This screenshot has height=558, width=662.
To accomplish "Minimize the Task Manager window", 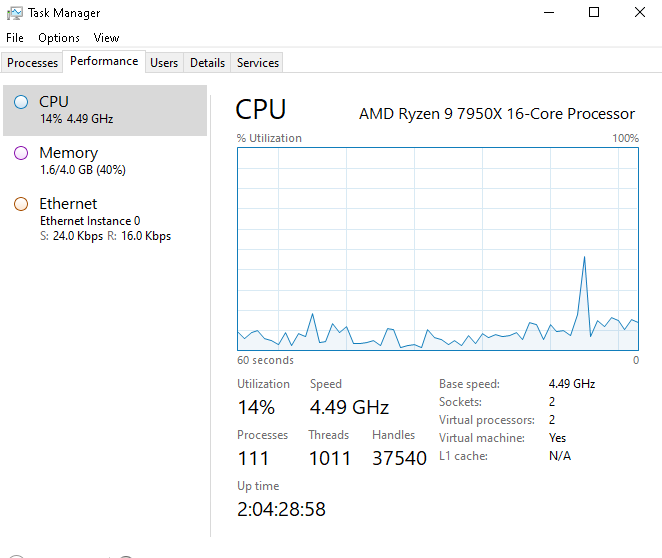I will click(x=548, y=13).
